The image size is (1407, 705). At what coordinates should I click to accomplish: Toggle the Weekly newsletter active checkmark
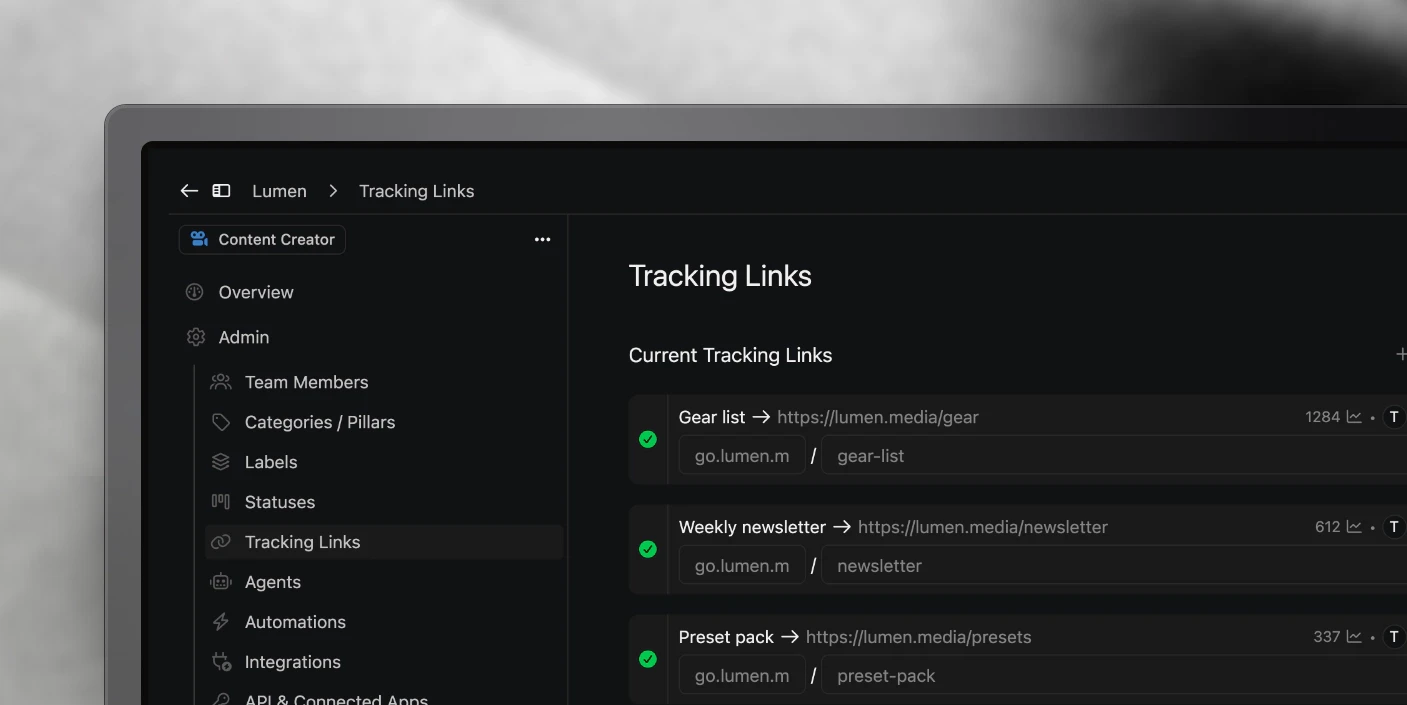click(648, 549)
